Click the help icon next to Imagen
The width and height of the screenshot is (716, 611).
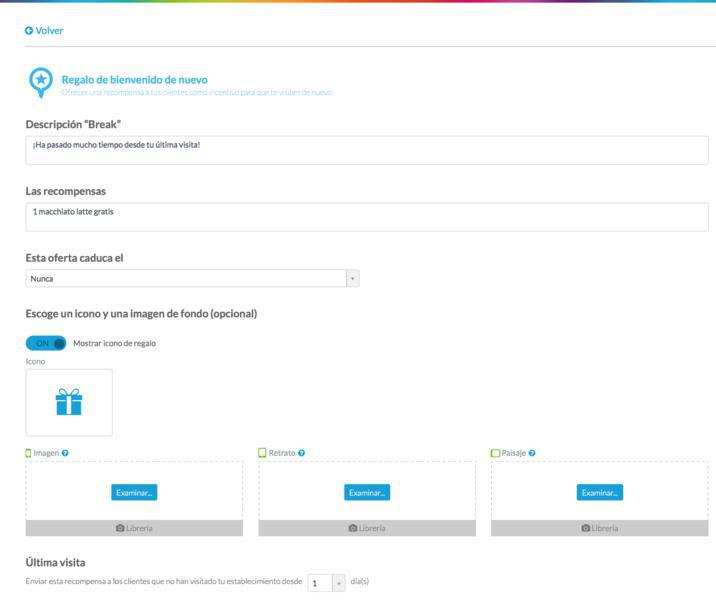click(x=65, y=453)
